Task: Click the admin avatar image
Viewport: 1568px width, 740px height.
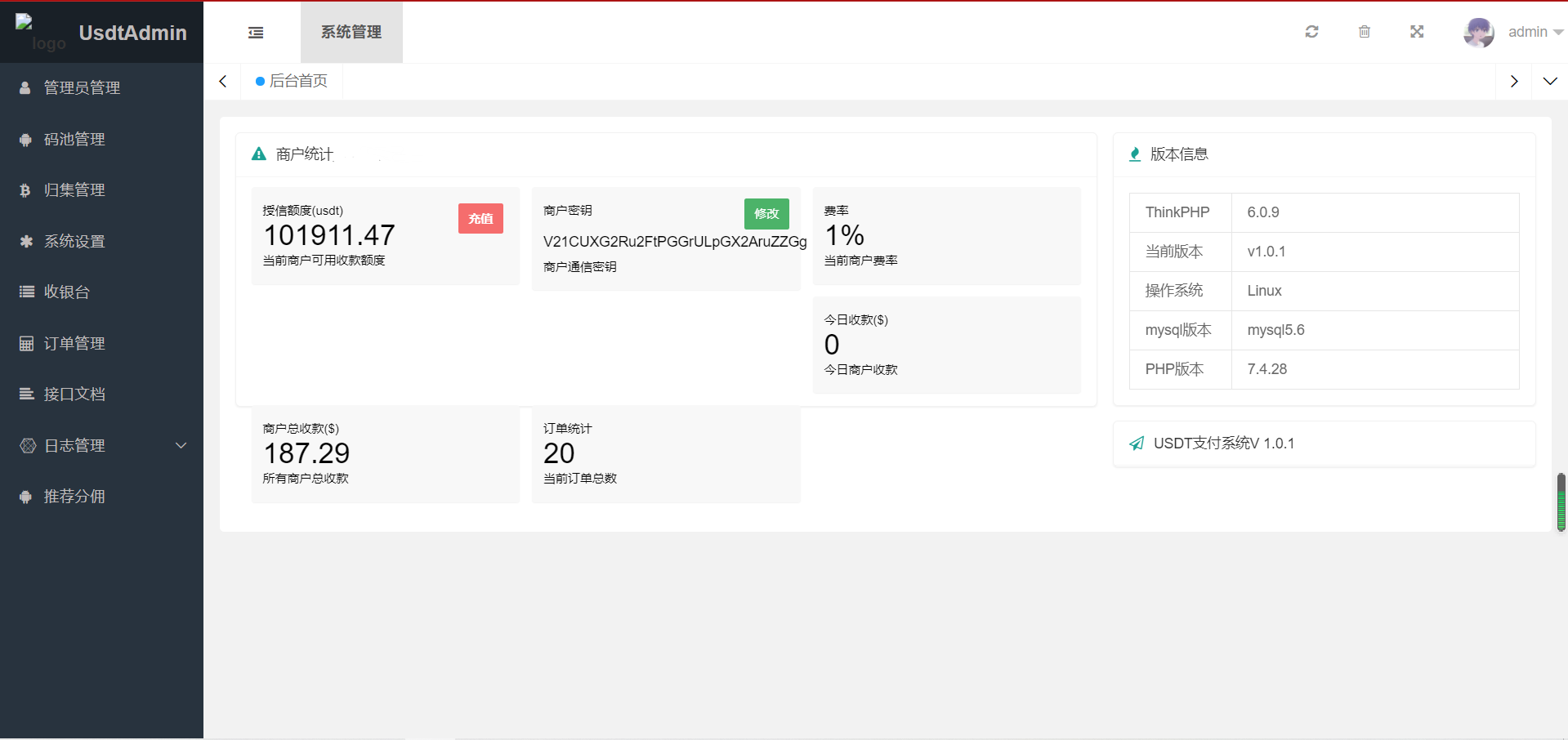Action: pos(1478,33)
